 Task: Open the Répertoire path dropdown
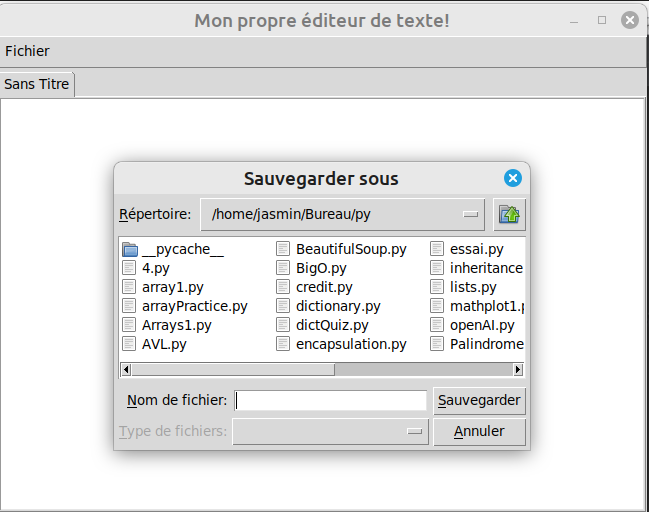coord(343,214)
